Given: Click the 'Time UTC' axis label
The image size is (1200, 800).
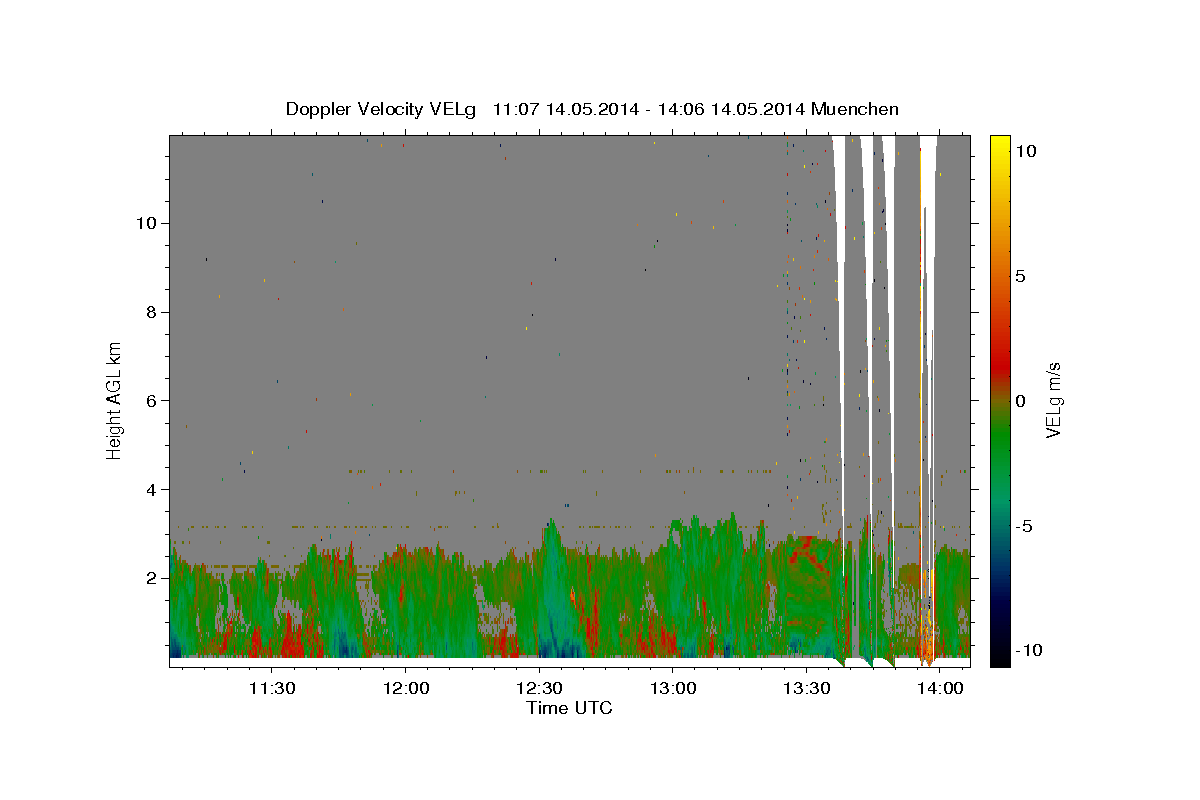Looking at the screenshot, I should click(569, 708).
